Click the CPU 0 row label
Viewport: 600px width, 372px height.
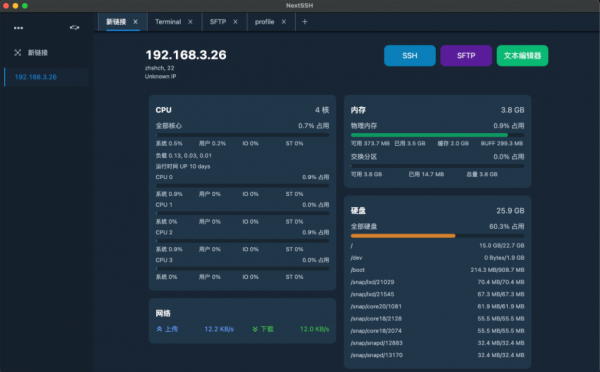164,177
